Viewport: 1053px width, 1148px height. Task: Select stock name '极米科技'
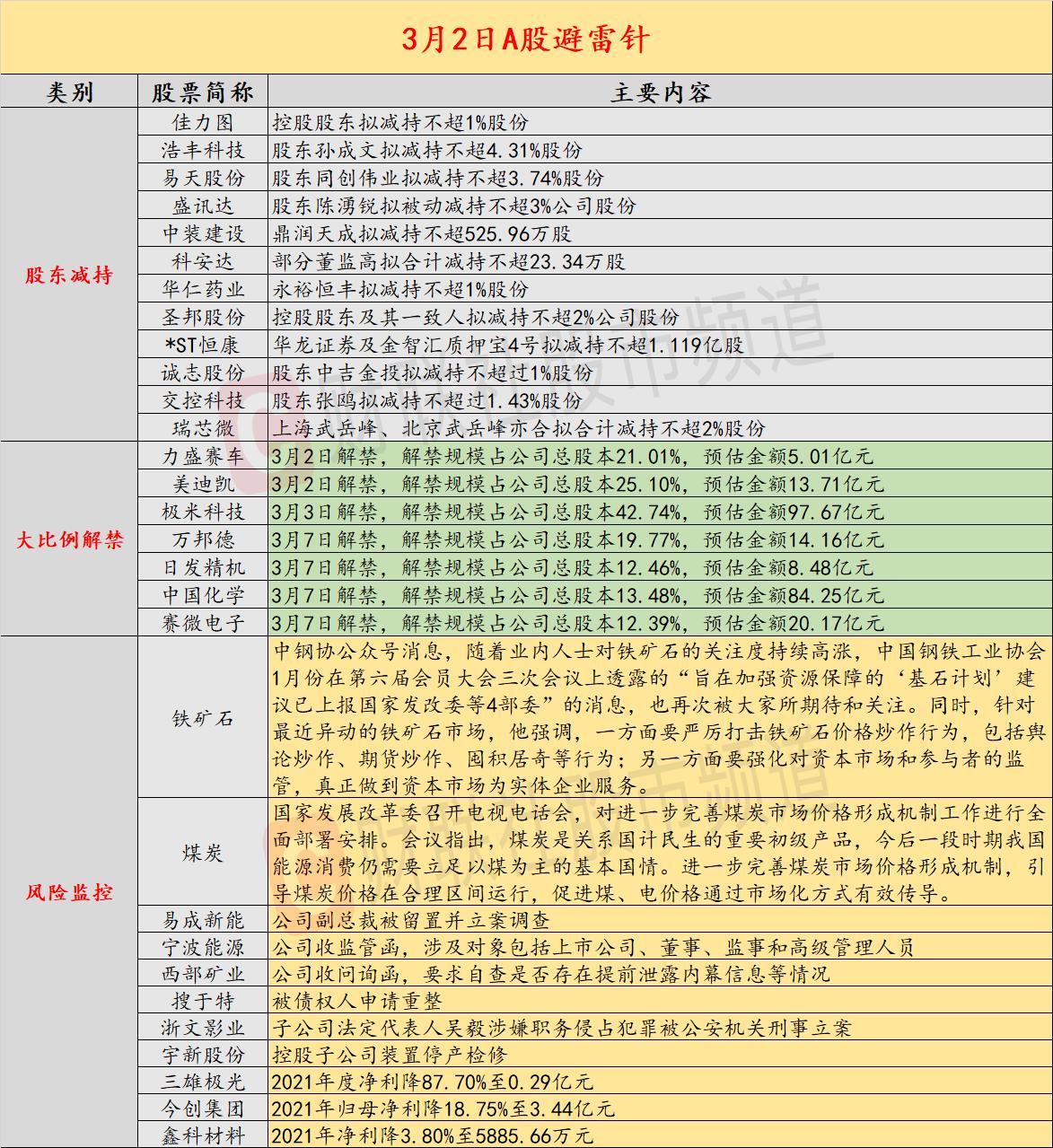pyautogui.click(x=203, y=512)
